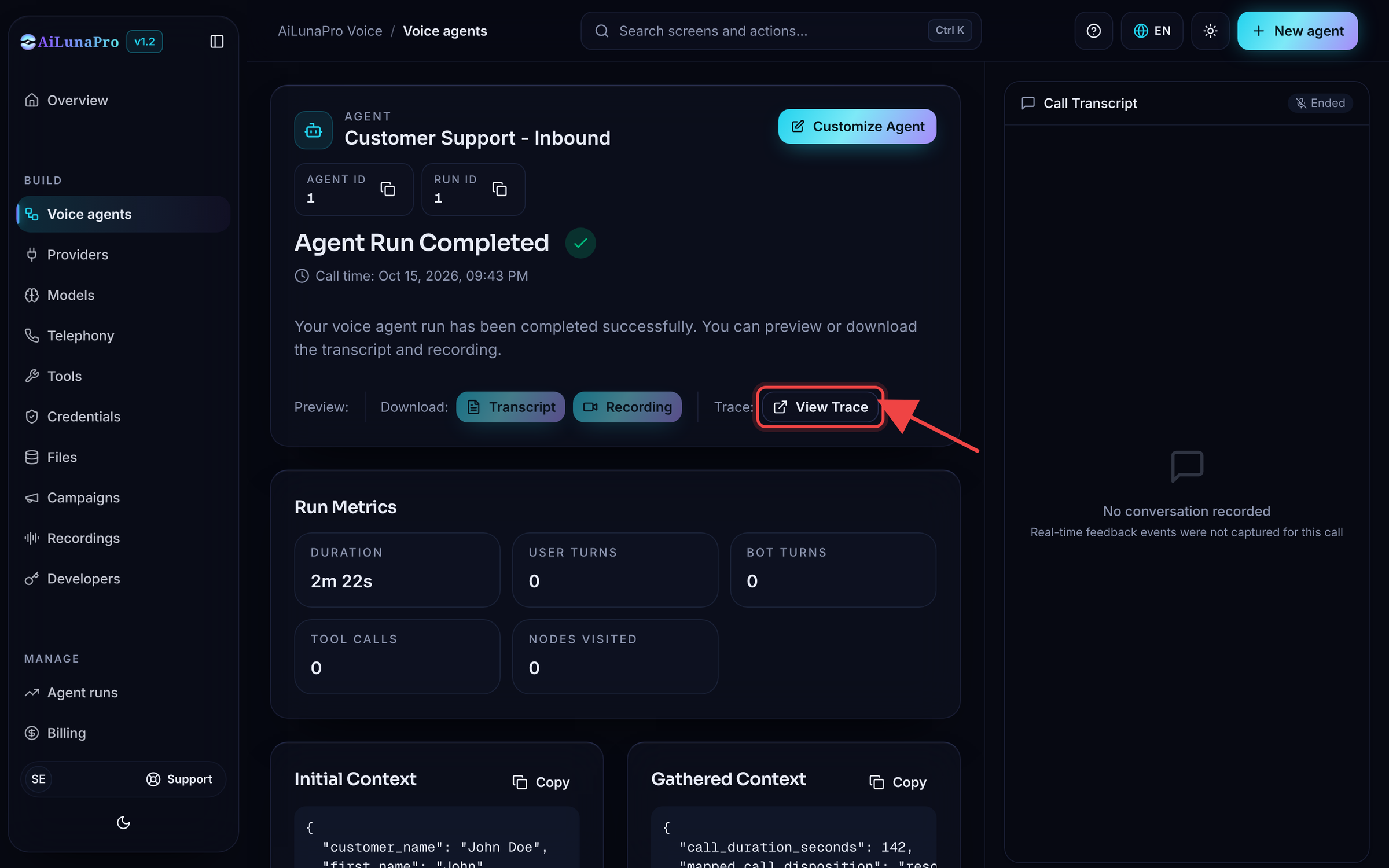1389x868 pixels.
Task: Open Files in the sidebar
Action: click(123, 457)
